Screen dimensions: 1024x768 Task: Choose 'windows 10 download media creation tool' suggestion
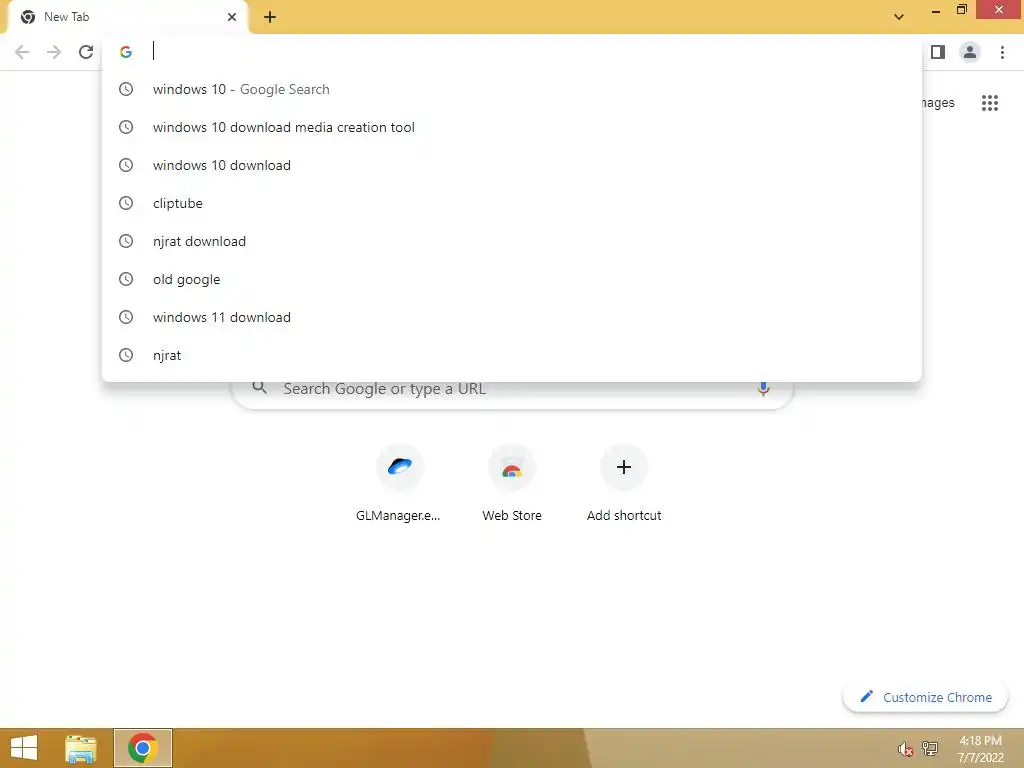click(511, 127)
